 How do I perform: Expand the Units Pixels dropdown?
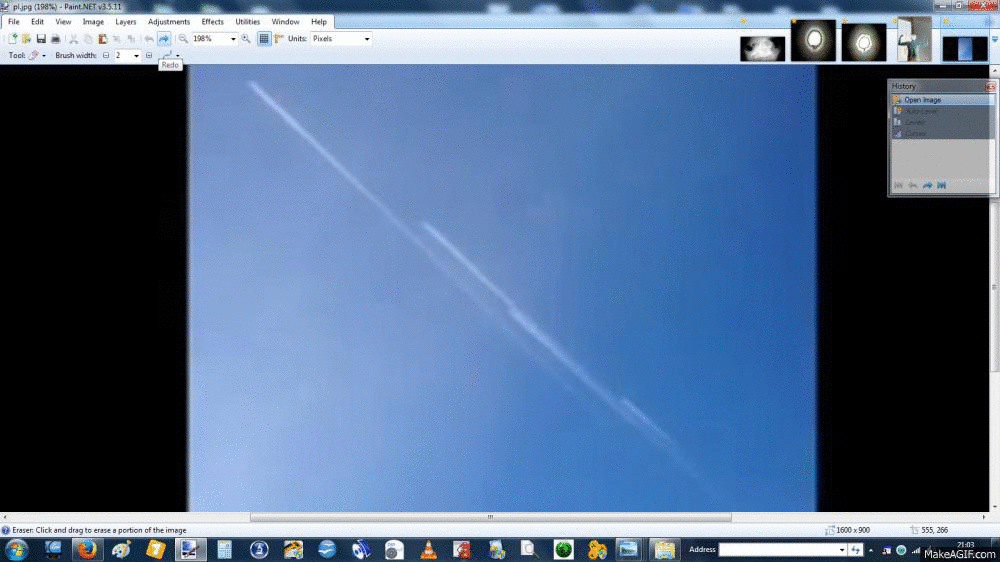pyautogui.click(x=367, y=39)
